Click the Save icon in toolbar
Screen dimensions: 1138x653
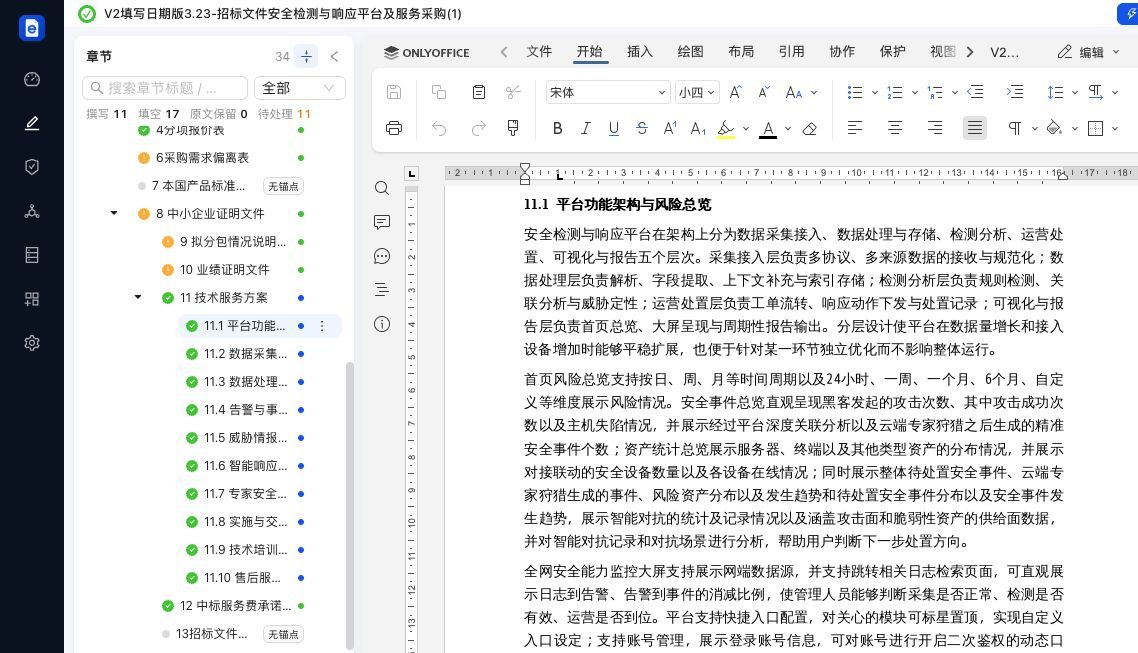tap(393, 92)
